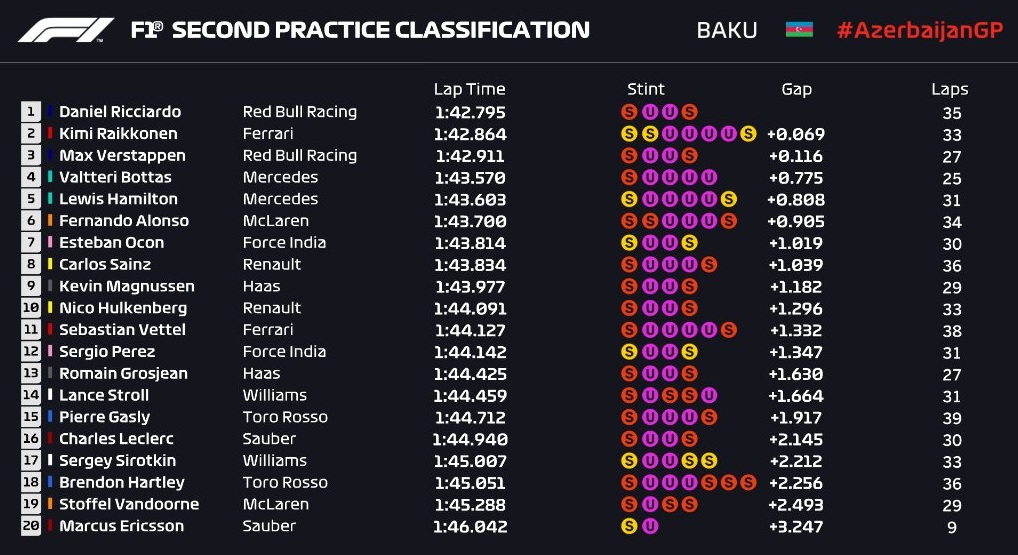Screen dimensions: 1018x555
Task: Open the #AzerbaijanGP hashtag
Action: tap(918, 30)
